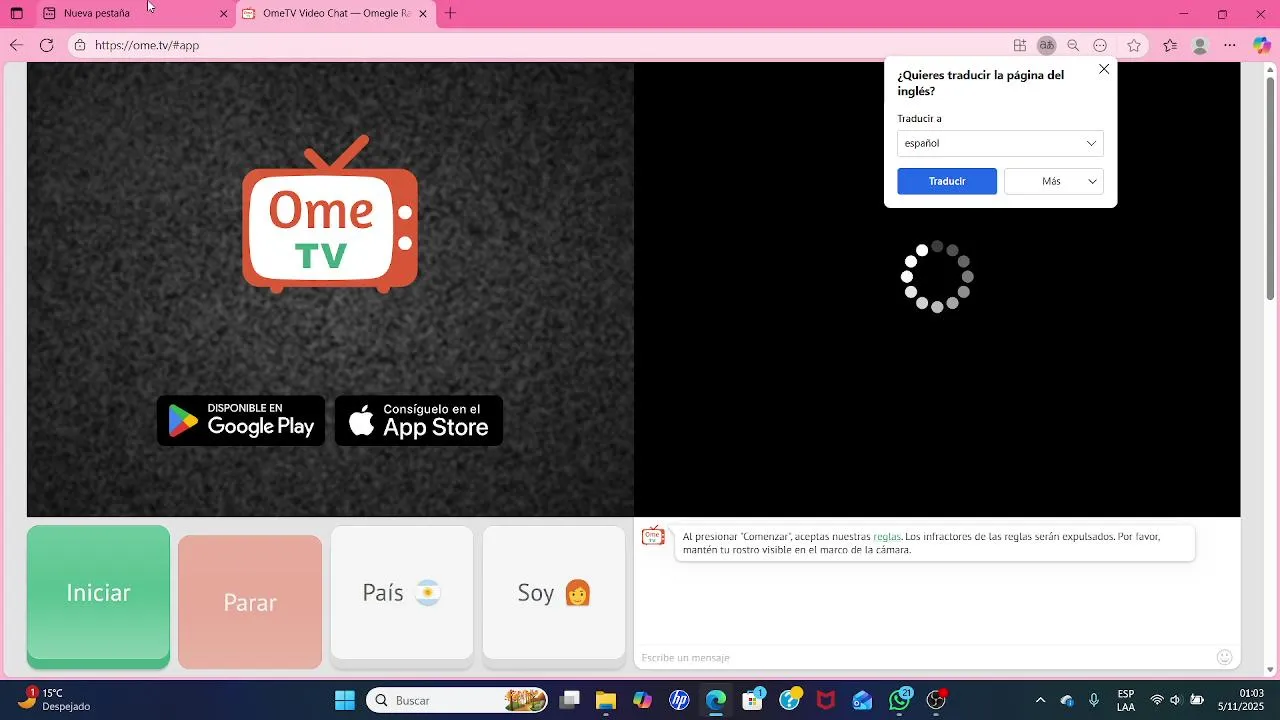
Task: Close the Nueva pestaña tab
Action: (x=223, y=14)
